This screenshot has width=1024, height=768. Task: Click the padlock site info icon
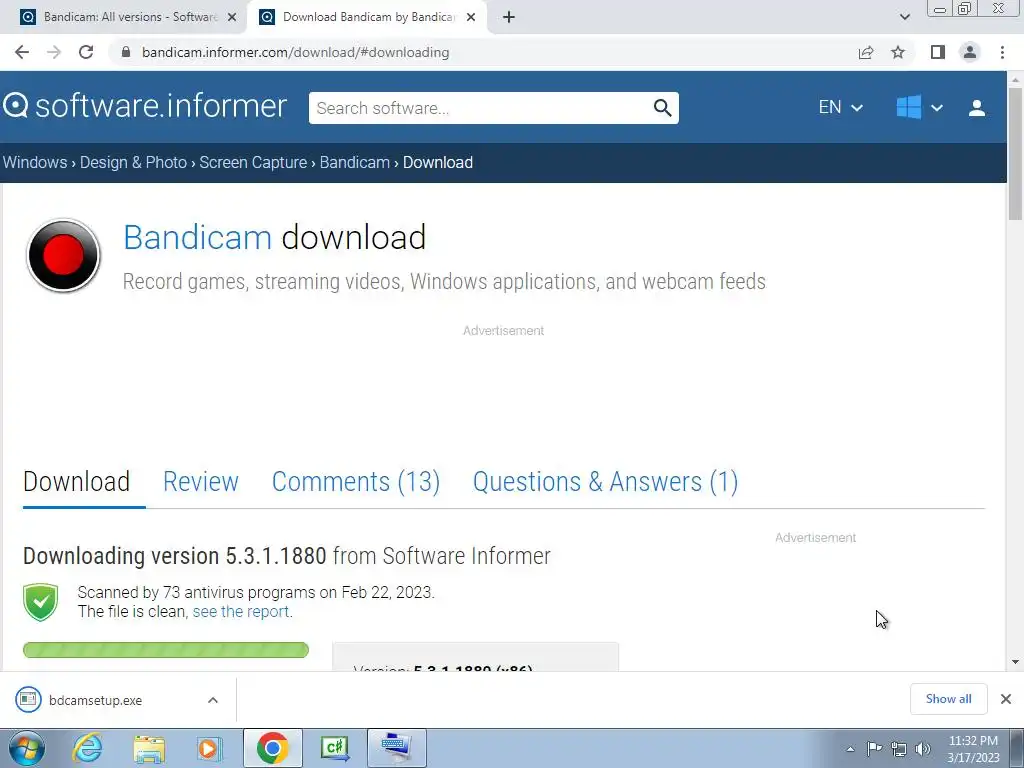[x=126, y=52]
